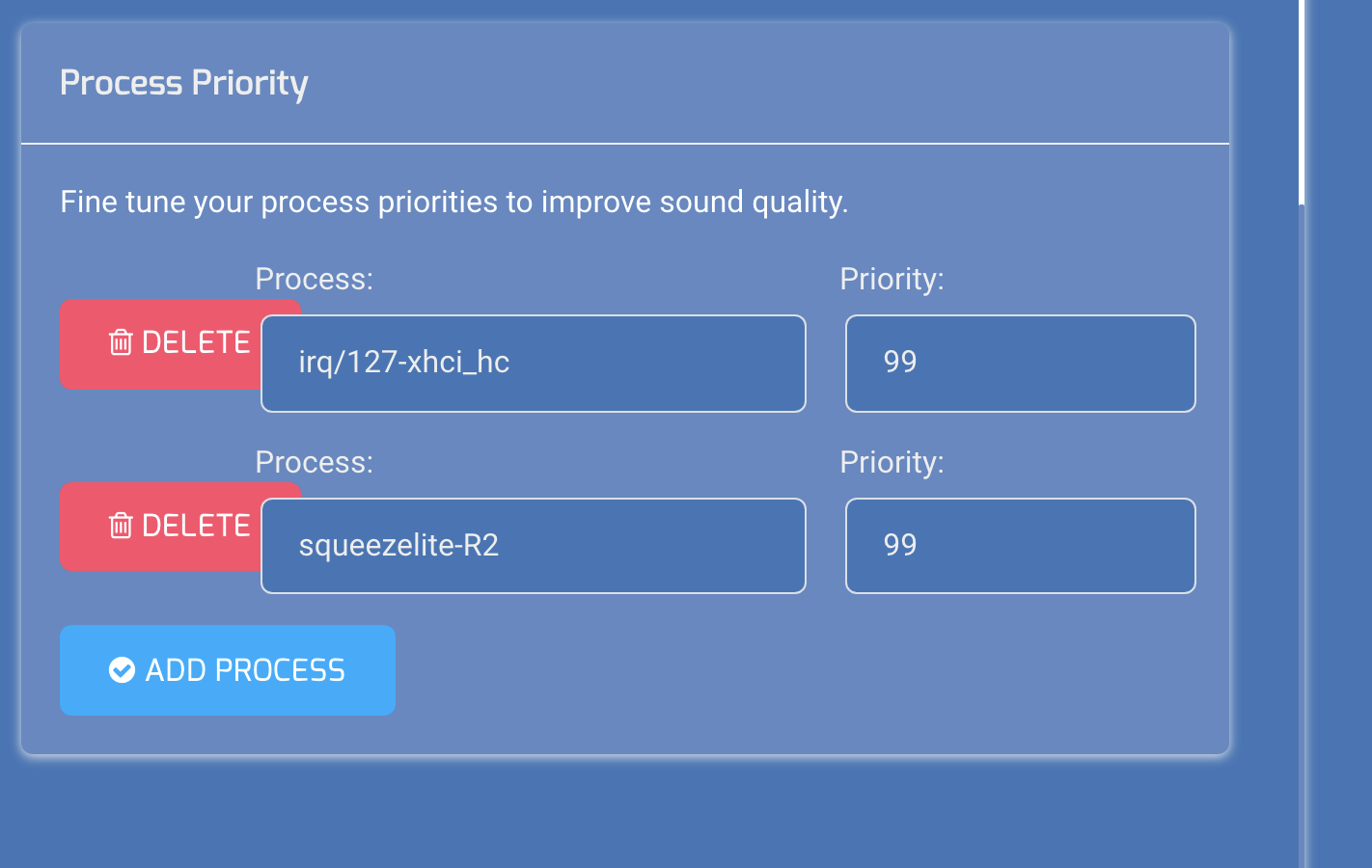This screenshot has width=1372, height=868.
Task: Click the Priority label of first row
Action: pos(892,279)
